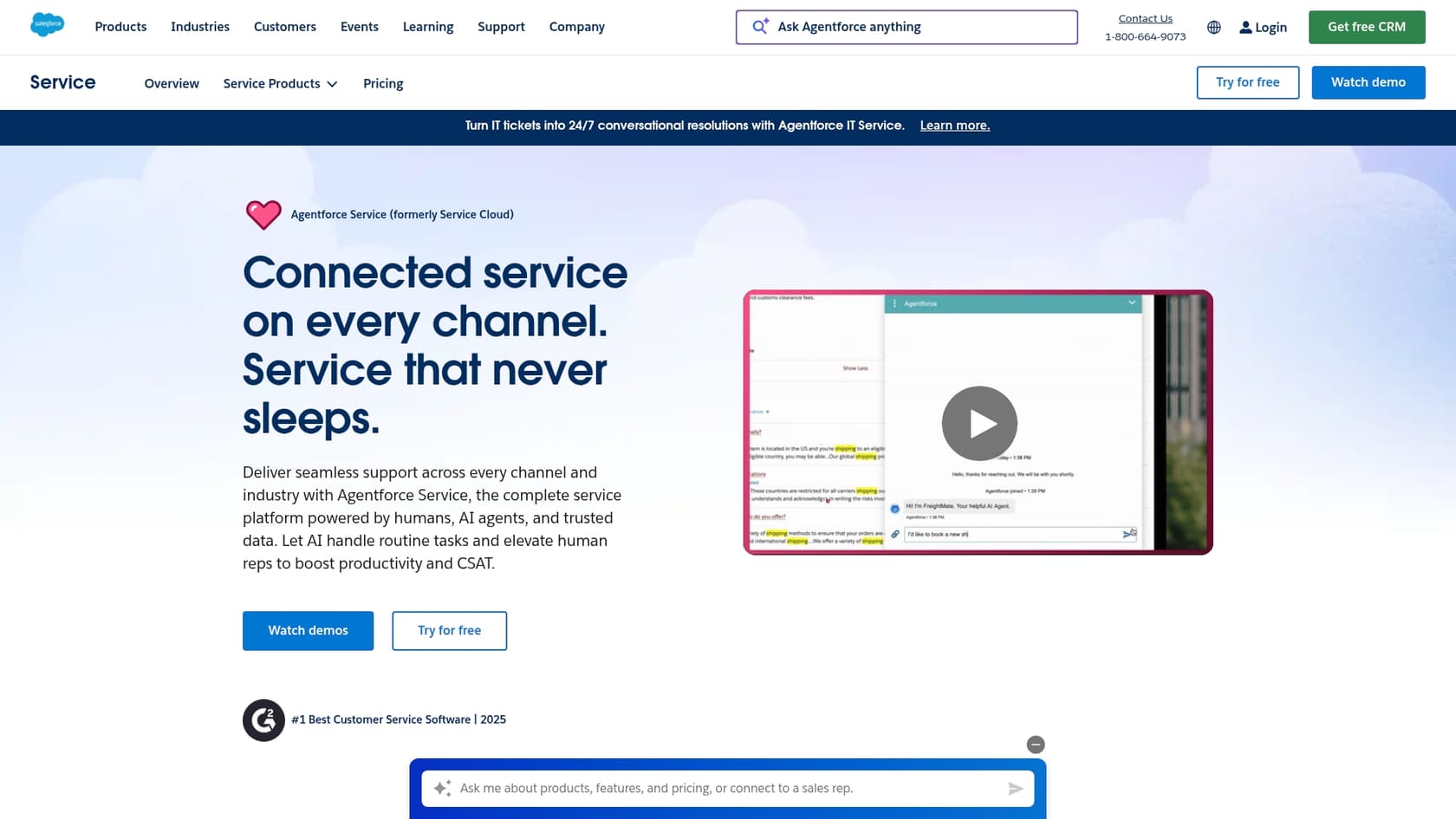The image size is (1456, 819).
Task: Click the Watch demos button
Action: tap(308, 630)
